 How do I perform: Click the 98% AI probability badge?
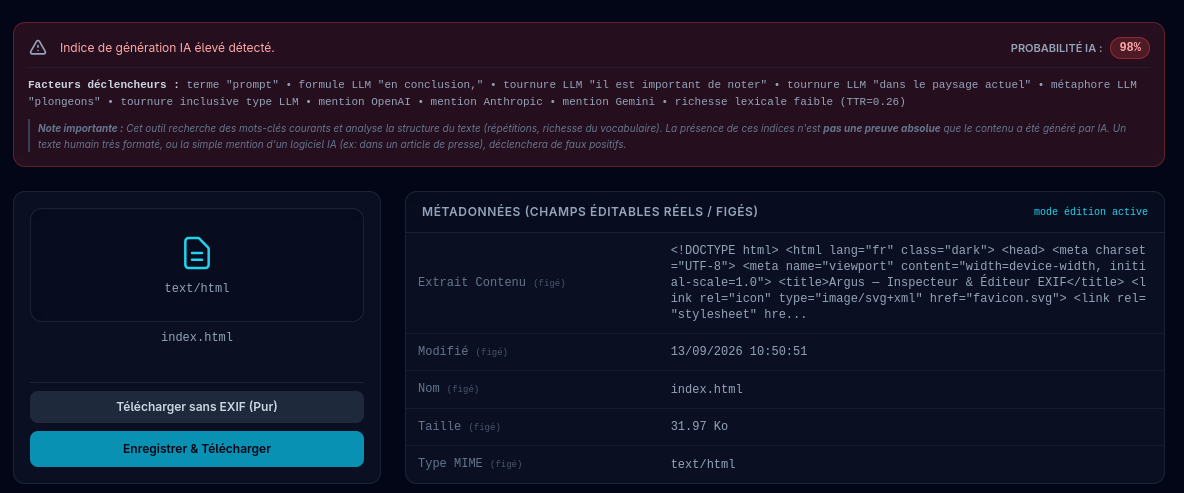pos(1130,48)
